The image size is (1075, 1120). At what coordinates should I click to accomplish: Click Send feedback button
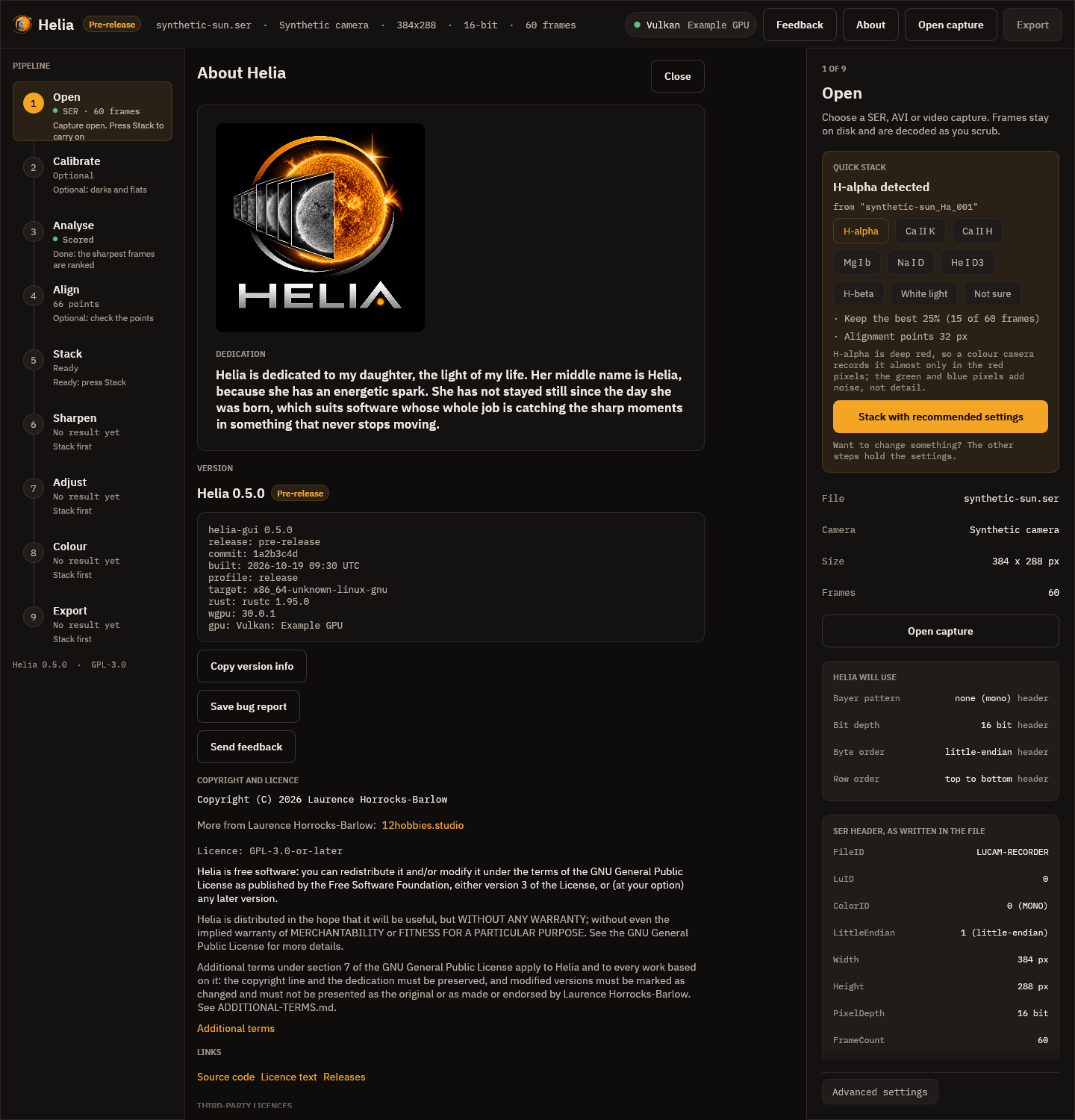(x=246, y=747)
